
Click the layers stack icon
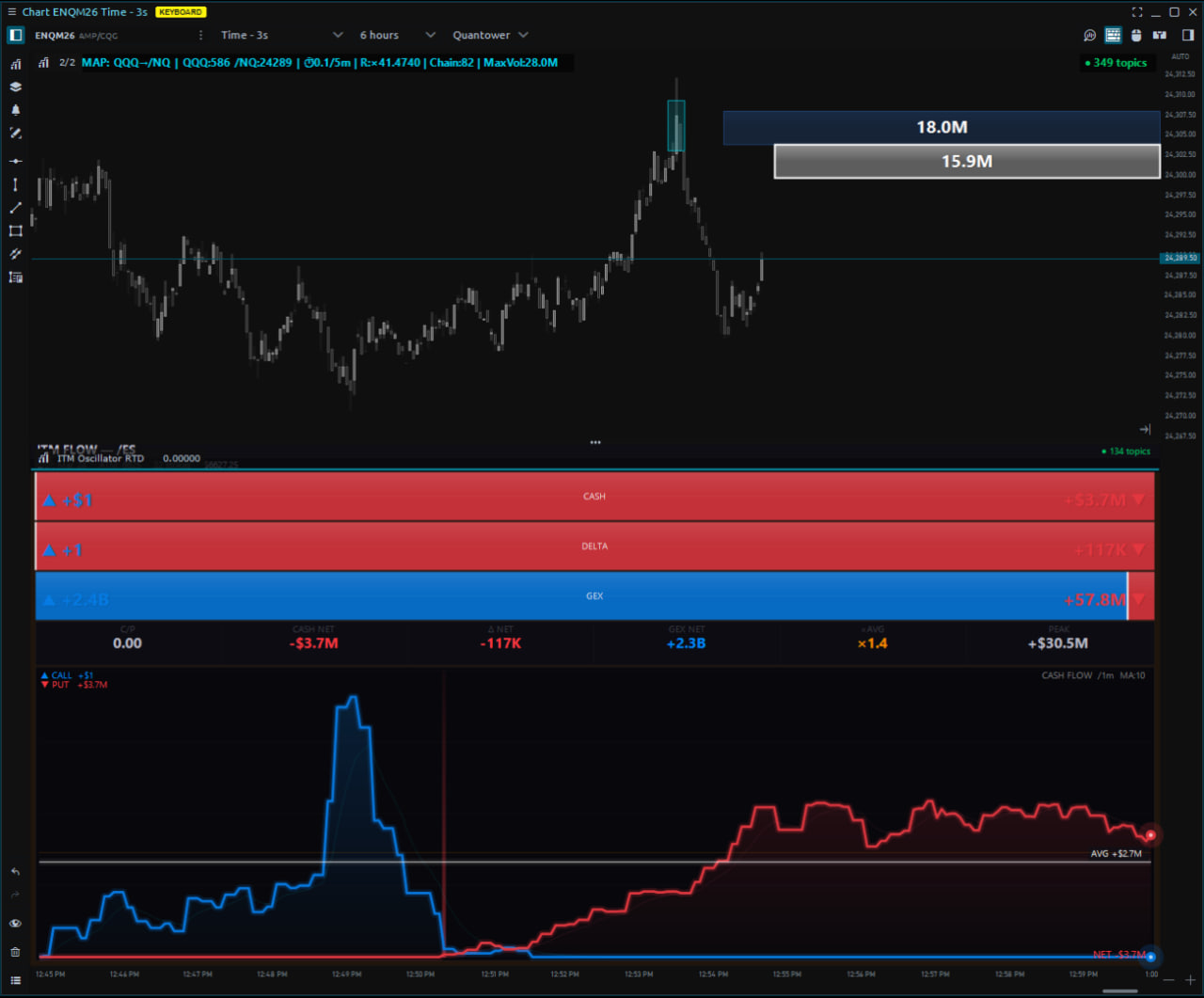(x=15, y=87)
